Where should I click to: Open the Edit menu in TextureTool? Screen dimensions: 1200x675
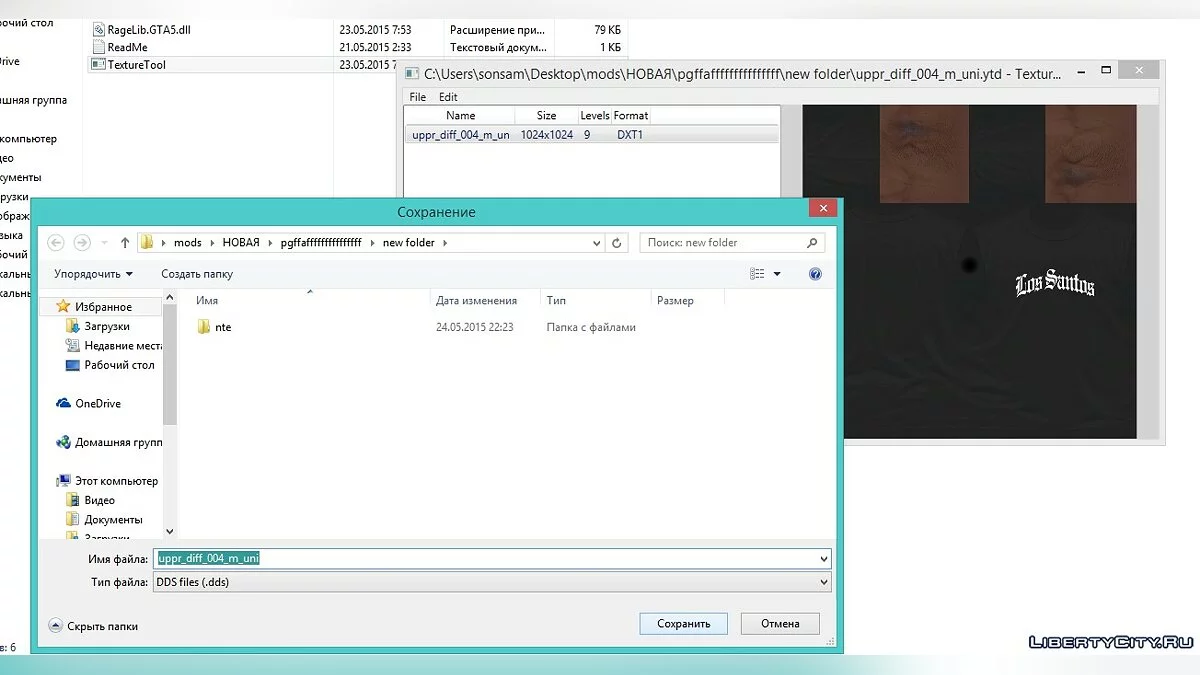pyautogui.click(x=448, y=97)
